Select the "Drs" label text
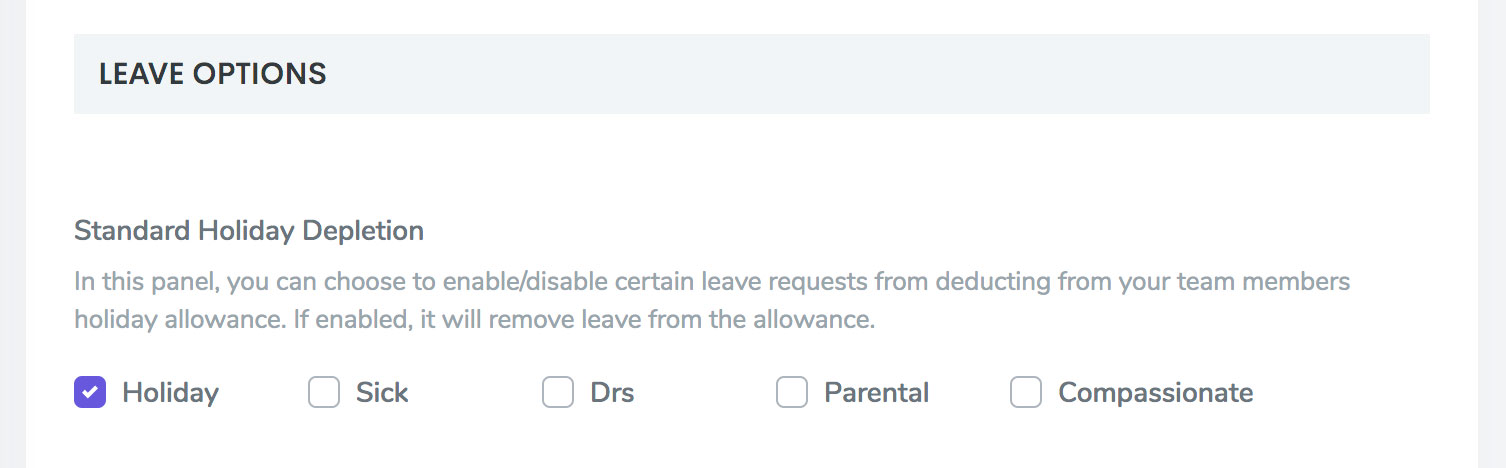The width and height of the screenshot is (1506, 468). pyautogui.click(x=612, y=393)
